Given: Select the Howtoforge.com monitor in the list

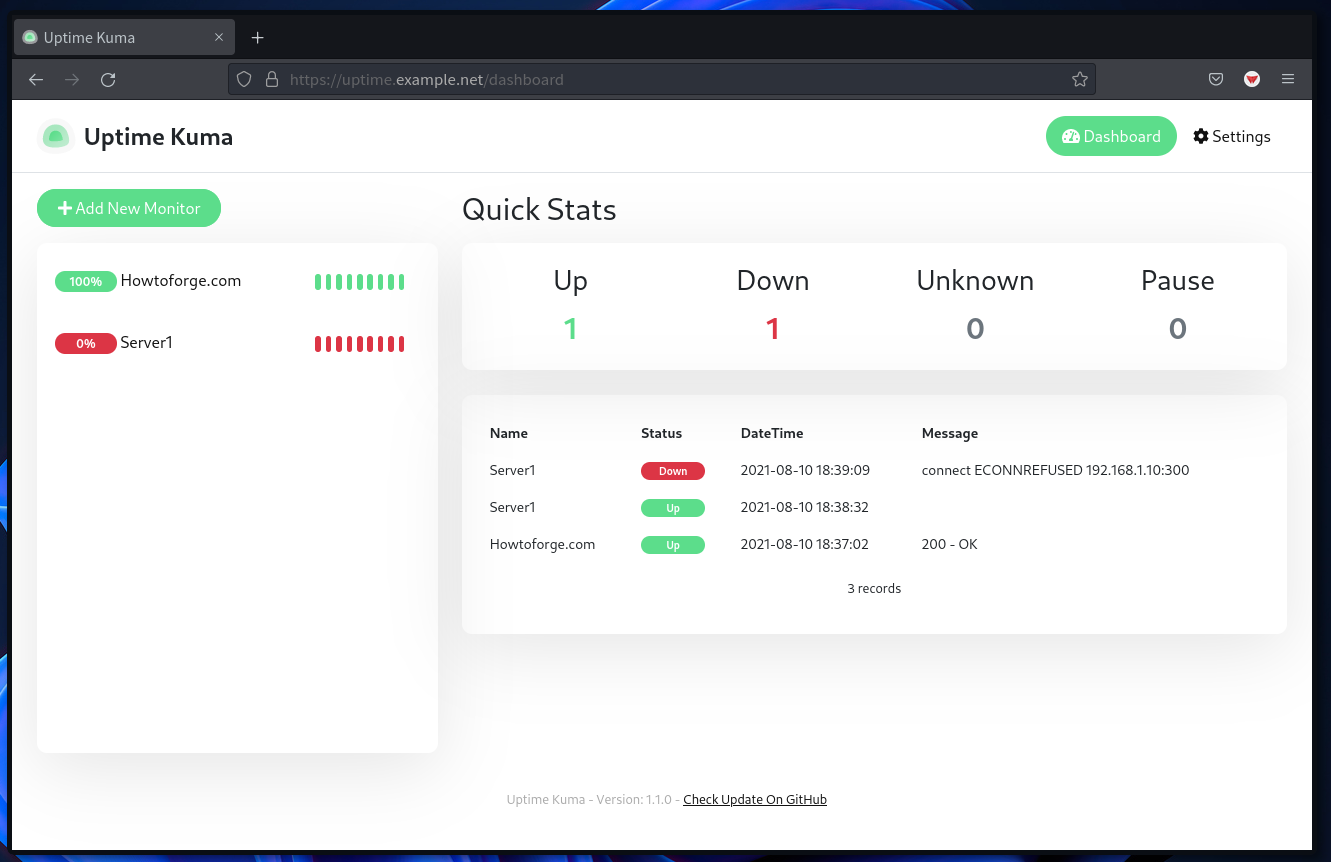Looking at the screenshot, I should click(x=237, y=282).
